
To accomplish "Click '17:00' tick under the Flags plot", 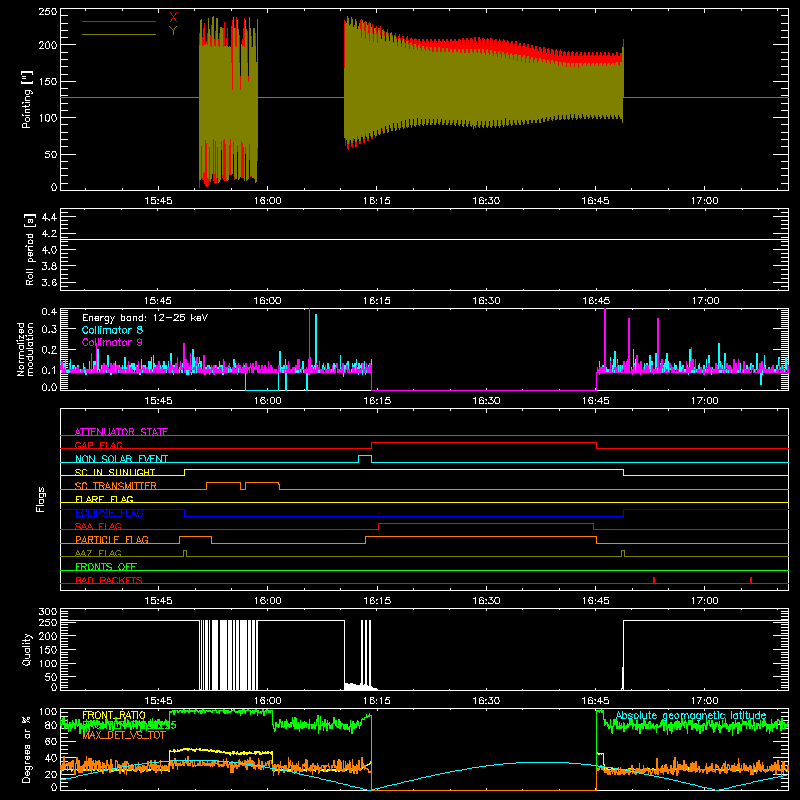I will point(705,601).
